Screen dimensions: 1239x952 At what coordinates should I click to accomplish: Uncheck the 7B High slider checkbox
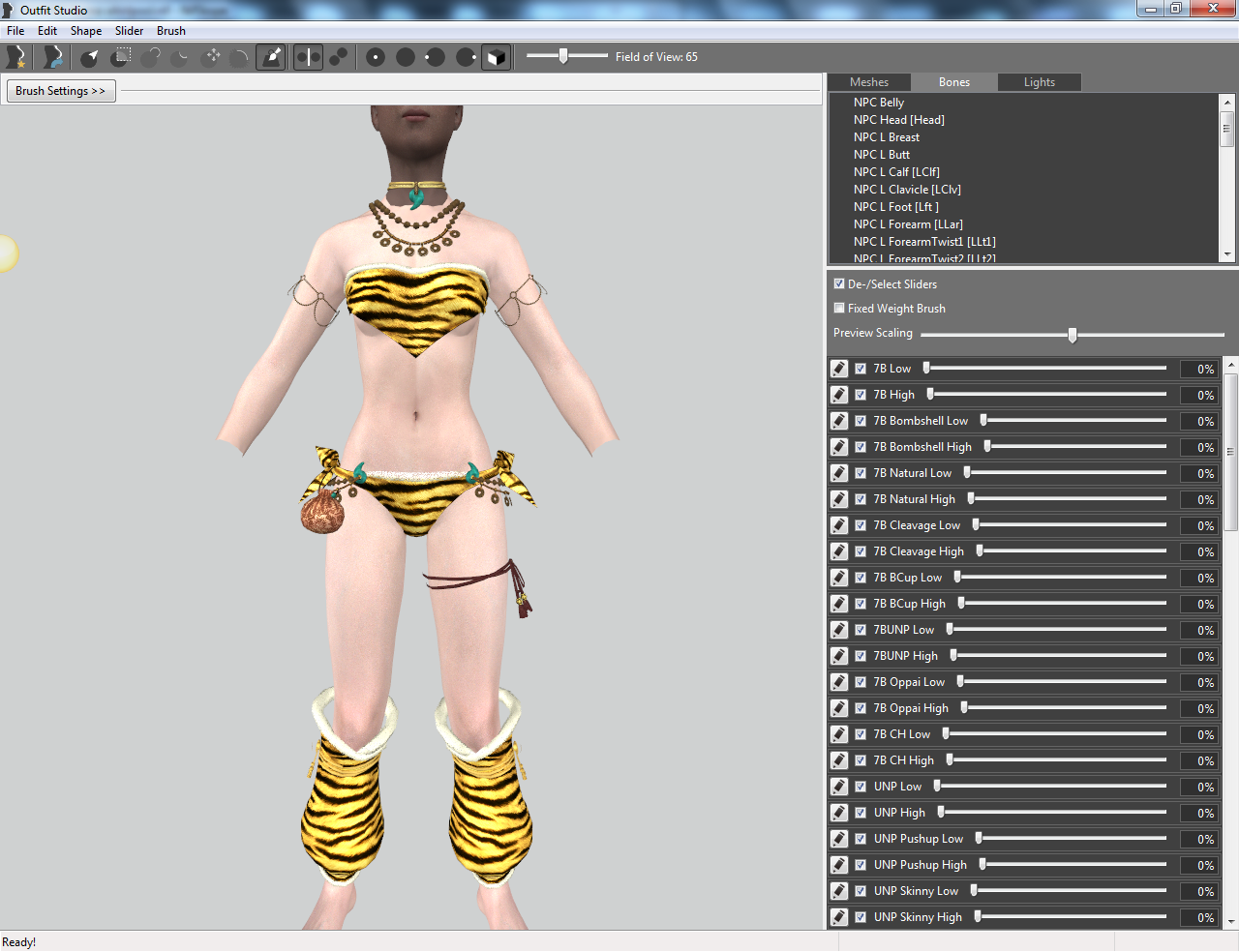[861, 395]
